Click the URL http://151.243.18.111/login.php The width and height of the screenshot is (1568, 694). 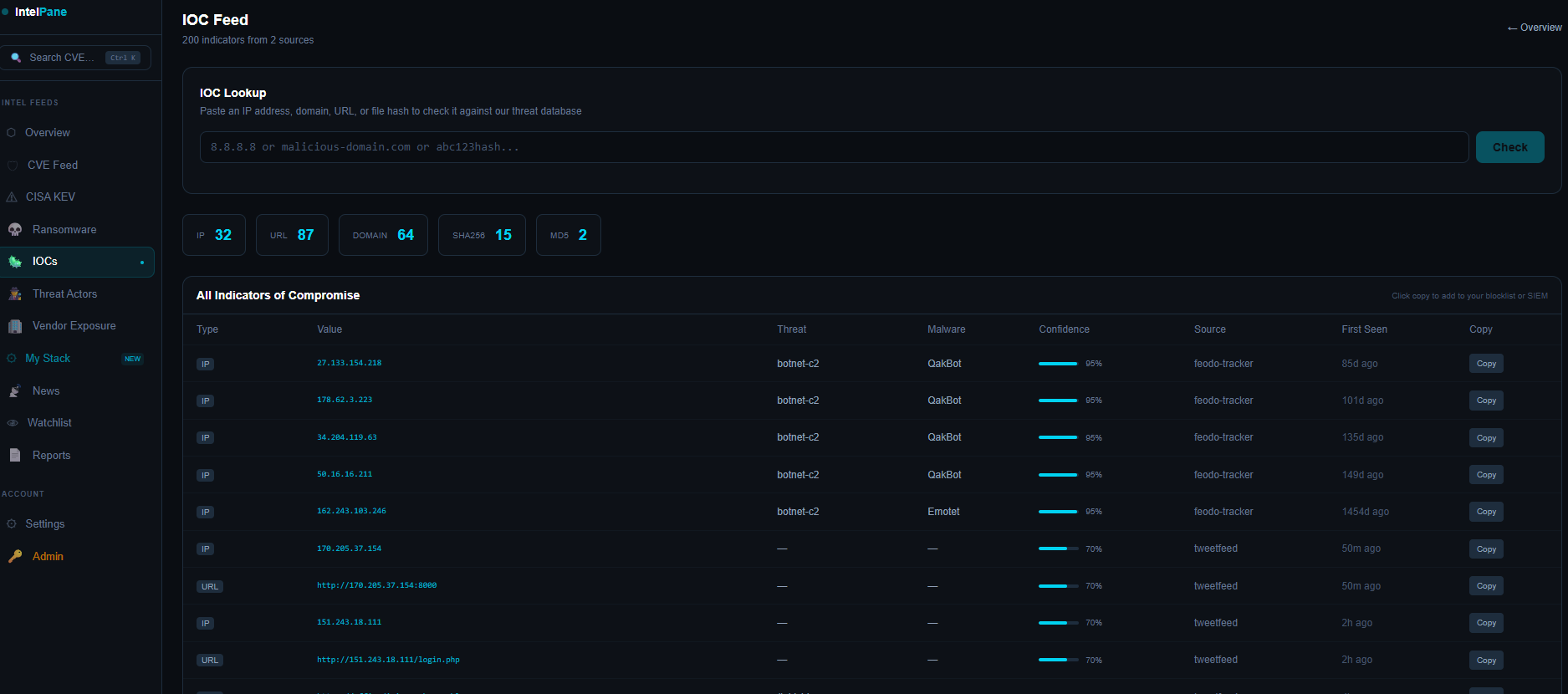point(388,660)
